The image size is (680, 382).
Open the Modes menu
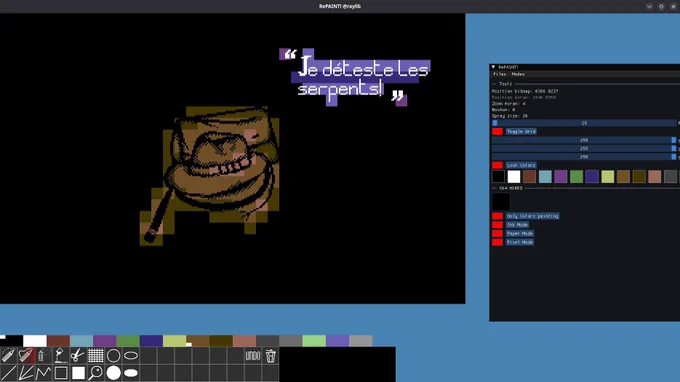pyautogui.click(x=518, y=74)
